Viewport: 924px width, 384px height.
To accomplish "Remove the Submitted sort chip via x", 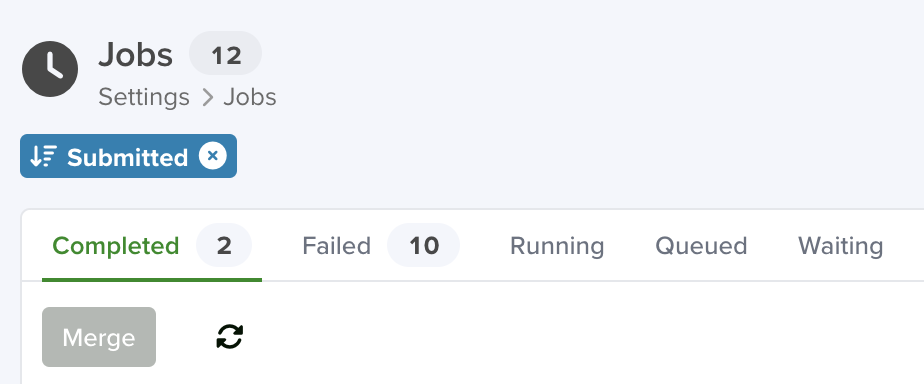I will (x=213, y=156).
